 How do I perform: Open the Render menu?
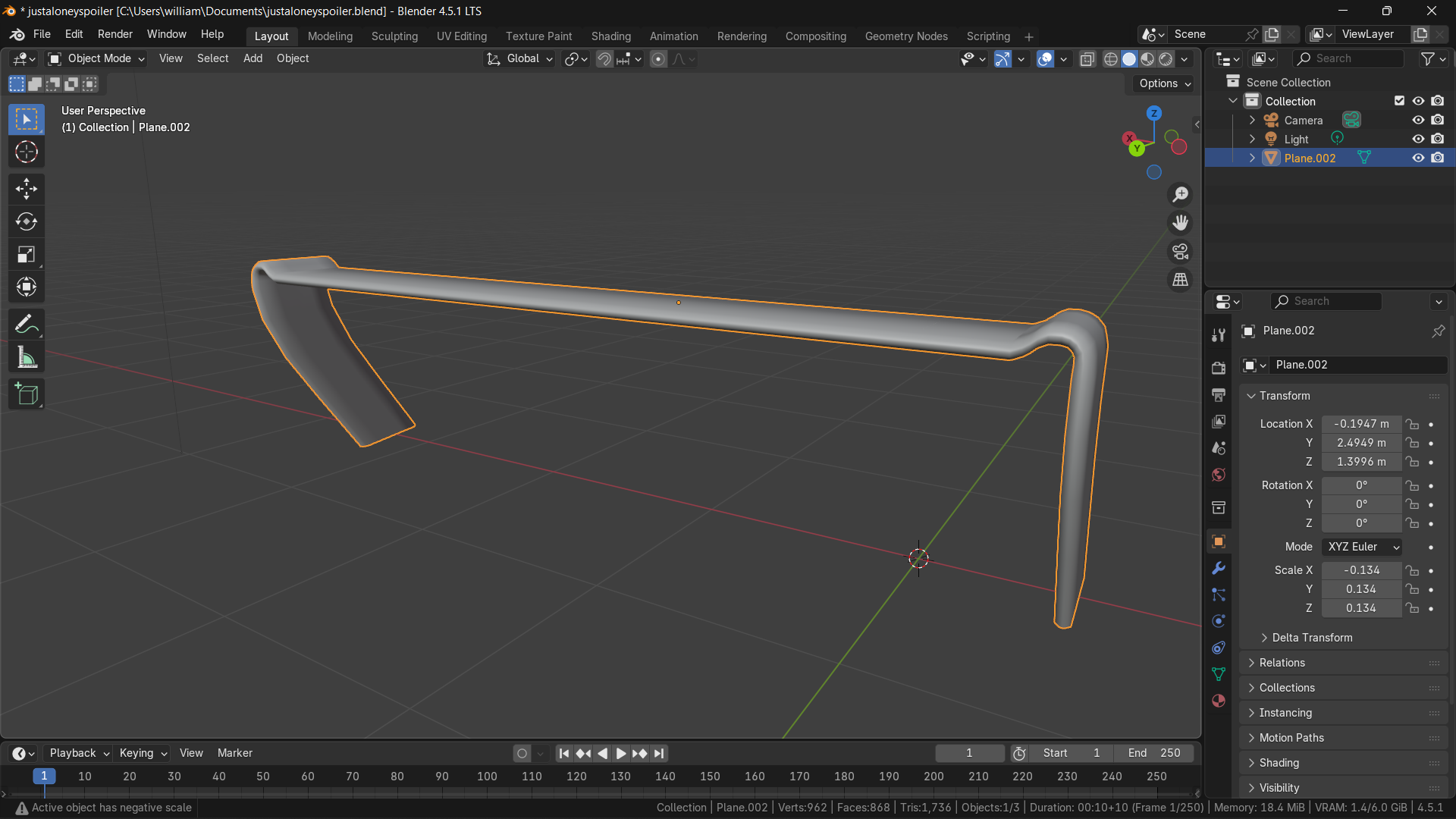(115, 35)
